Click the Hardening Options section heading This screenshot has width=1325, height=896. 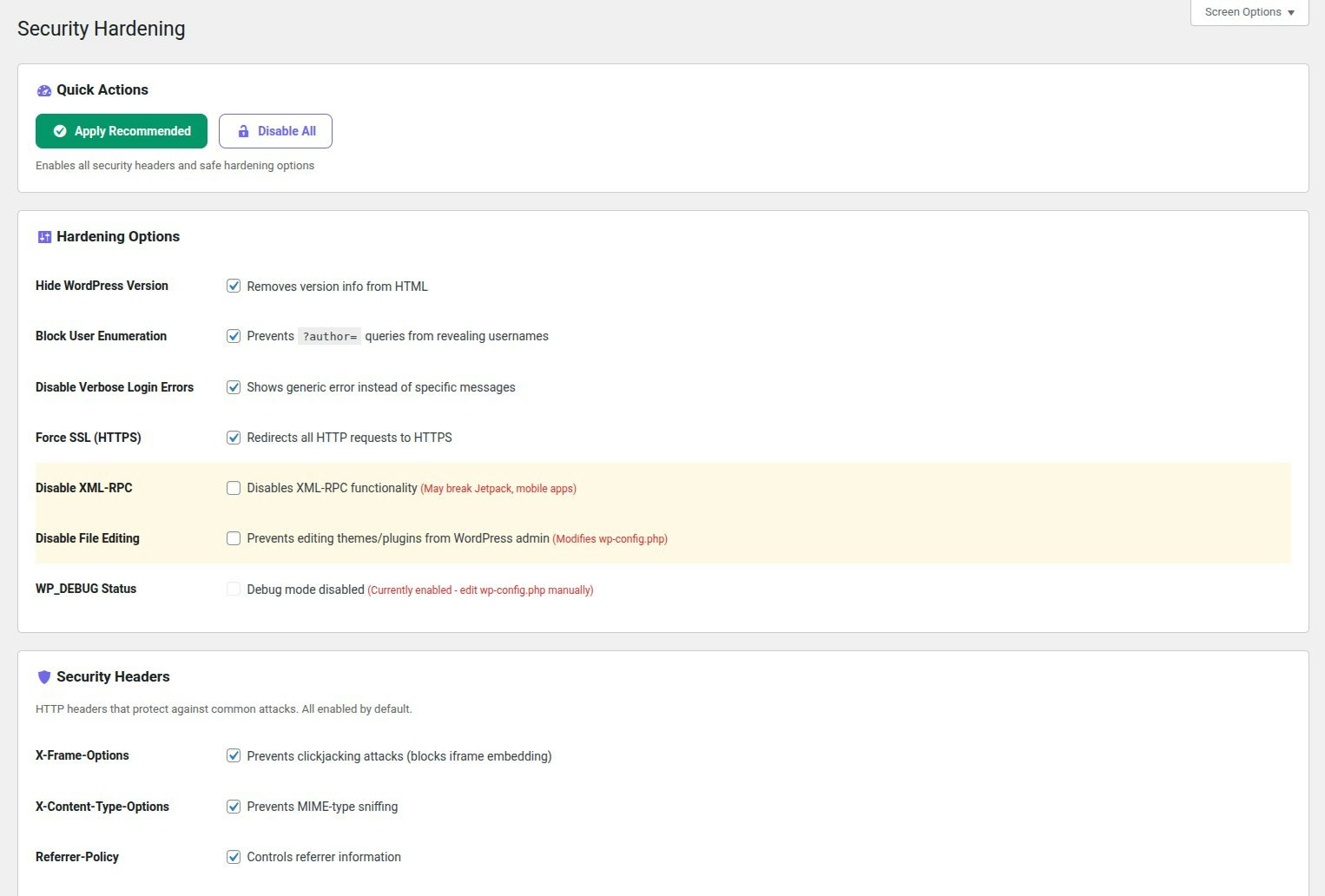[118, 237]
